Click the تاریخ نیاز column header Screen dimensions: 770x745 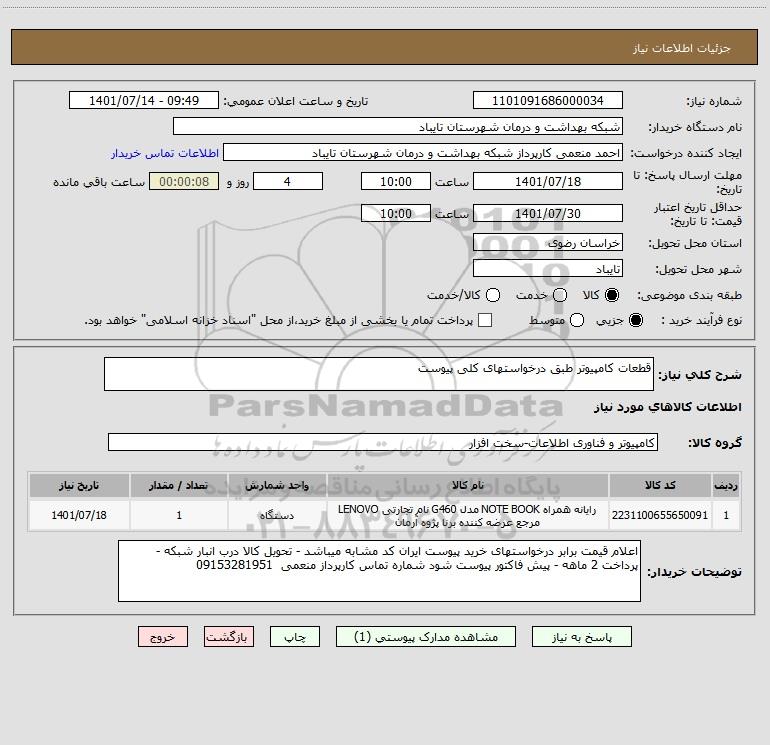tap(79, 485)
